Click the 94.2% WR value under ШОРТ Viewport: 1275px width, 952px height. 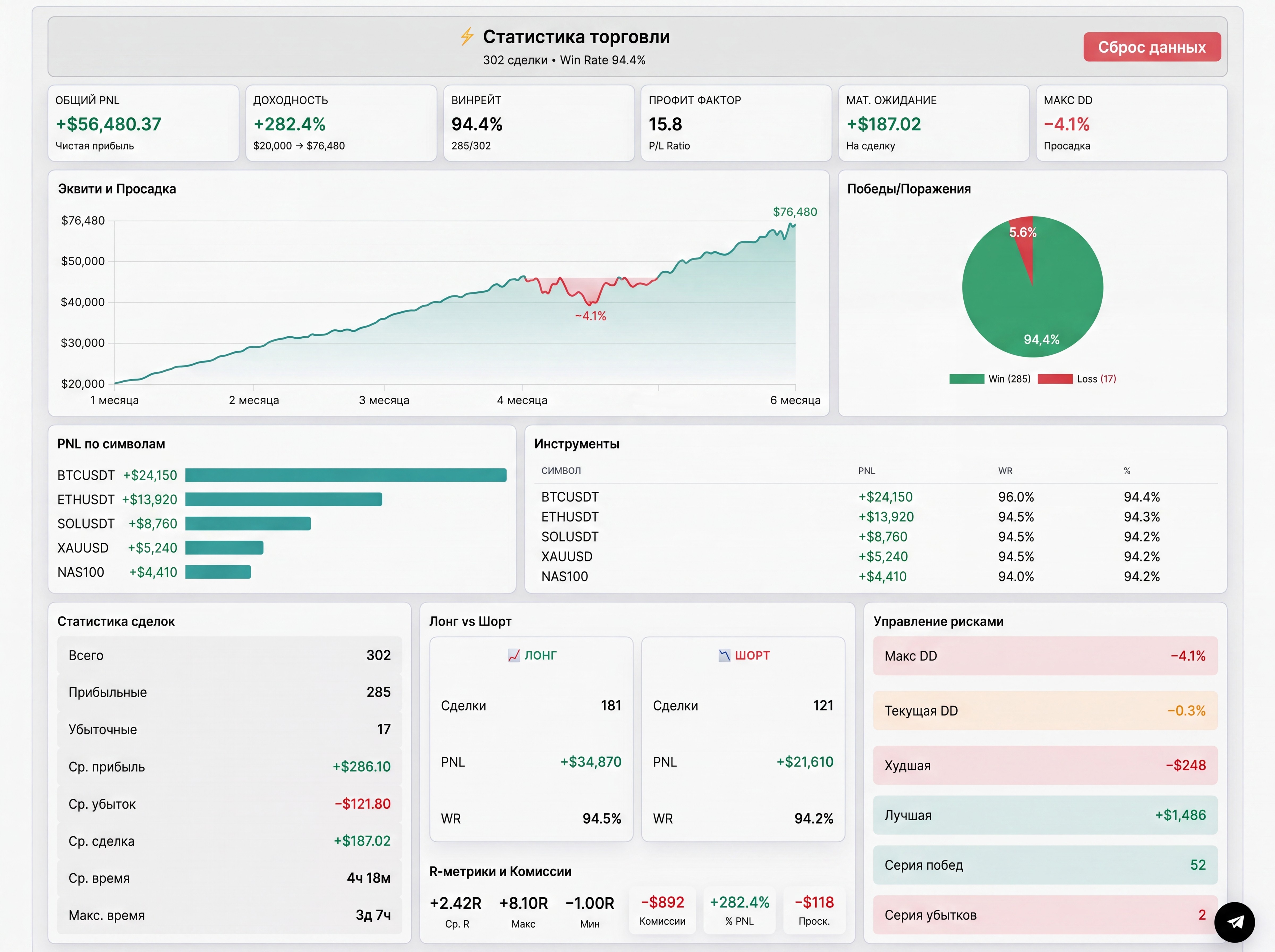(814, 818)
